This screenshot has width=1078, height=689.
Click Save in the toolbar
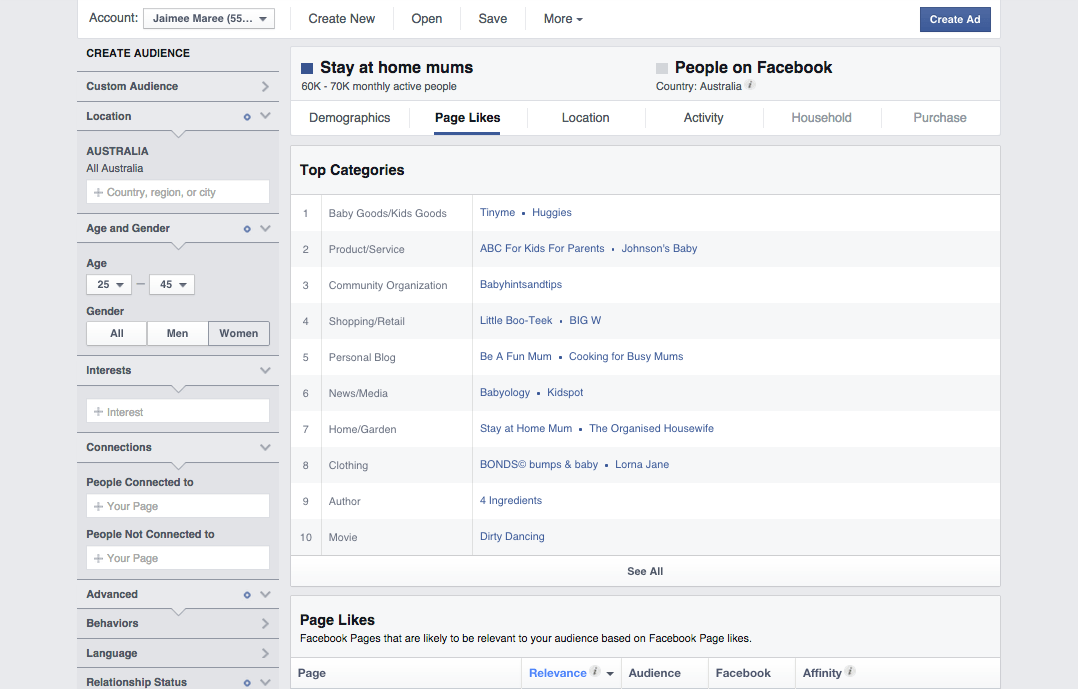point(493,19)
